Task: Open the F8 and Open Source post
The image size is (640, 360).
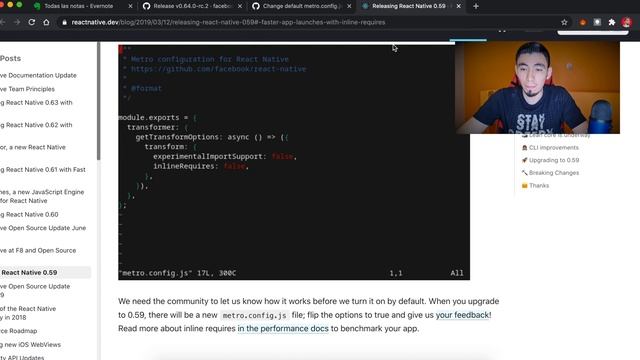Action: (38, 251)
